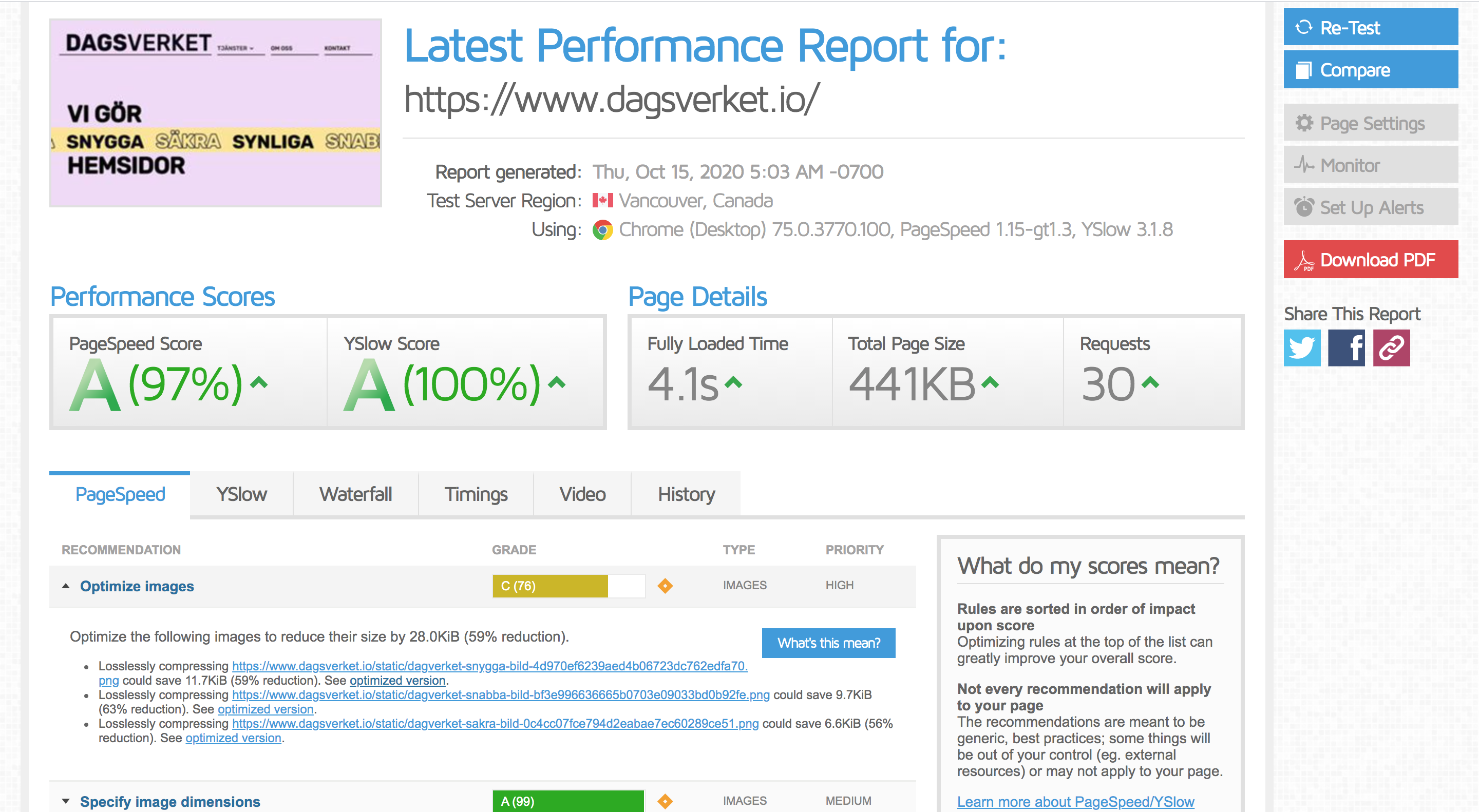
Task: Share report on Twitter
Action: click(1302, 348)
